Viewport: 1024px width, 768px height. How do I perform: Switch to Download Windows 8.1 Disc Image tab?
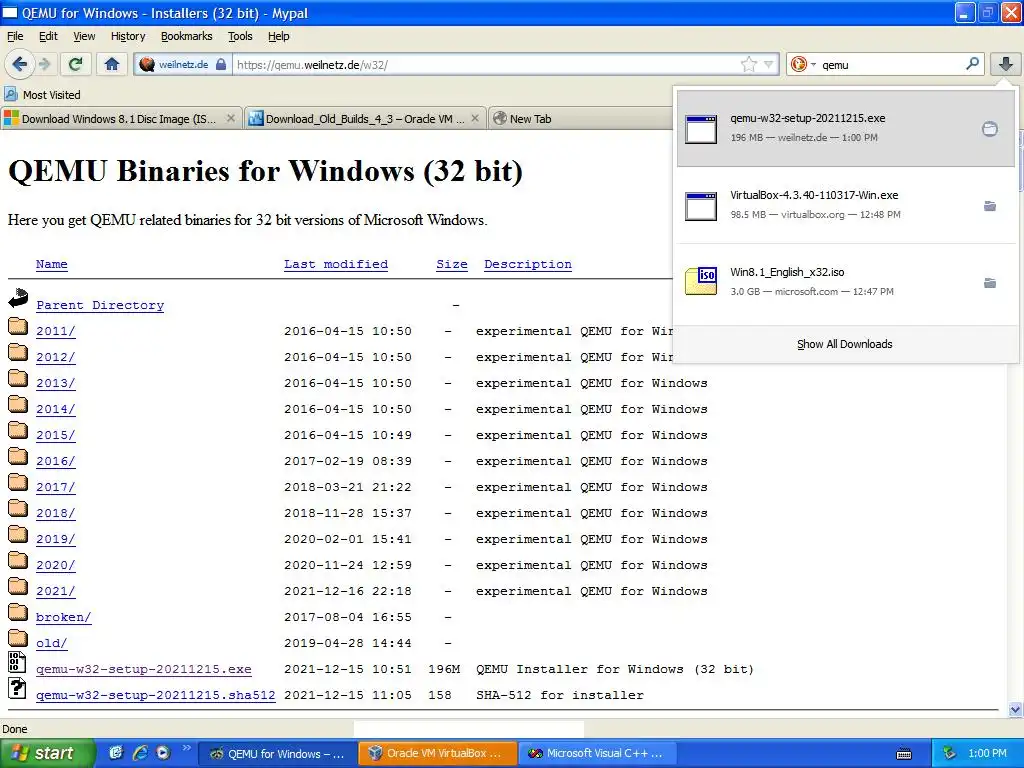tap(121, 119)
